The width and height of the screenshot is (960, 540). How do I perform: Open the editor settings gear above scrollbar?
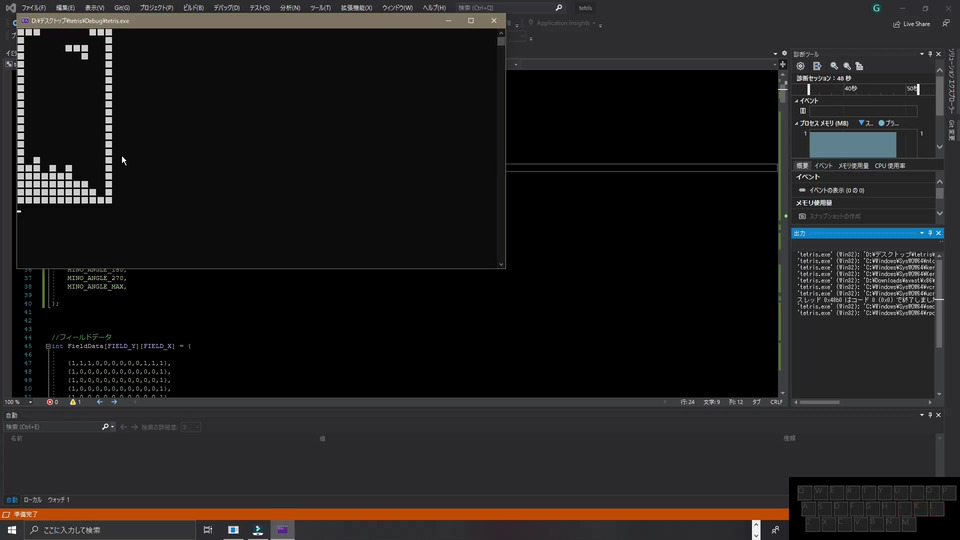[784, 53]
